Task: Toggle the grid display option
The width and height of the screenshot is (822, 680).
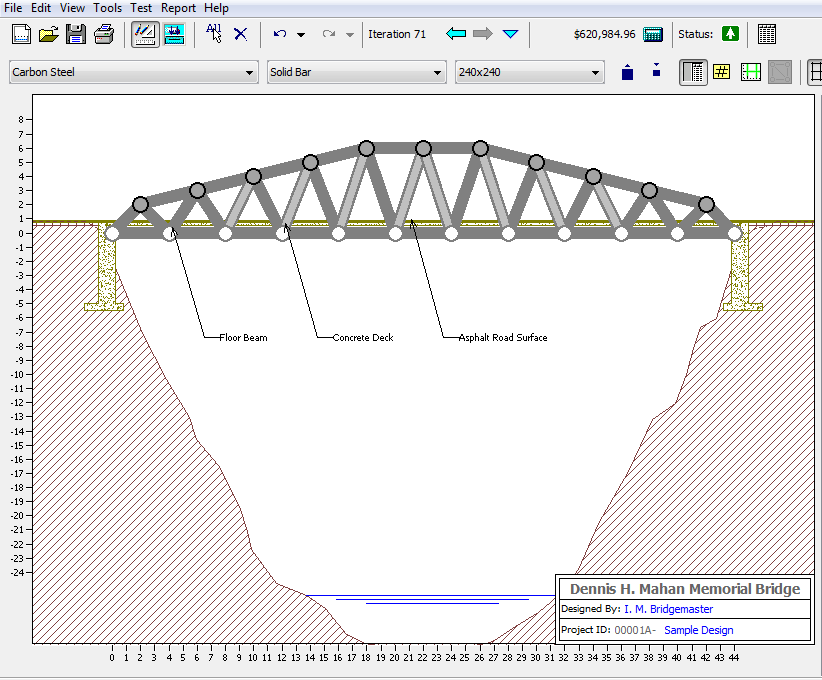Action: pyautogui.click(x=750, y=71)
